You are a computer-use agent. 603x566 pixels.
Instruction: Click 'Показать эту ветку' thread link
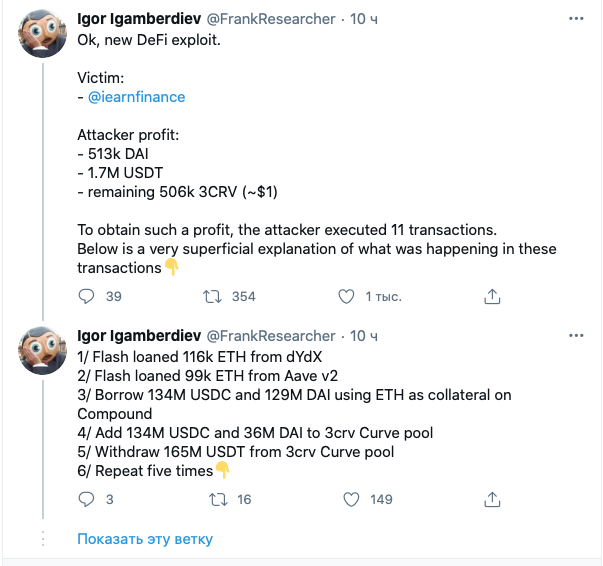click(x=145, y=539)
